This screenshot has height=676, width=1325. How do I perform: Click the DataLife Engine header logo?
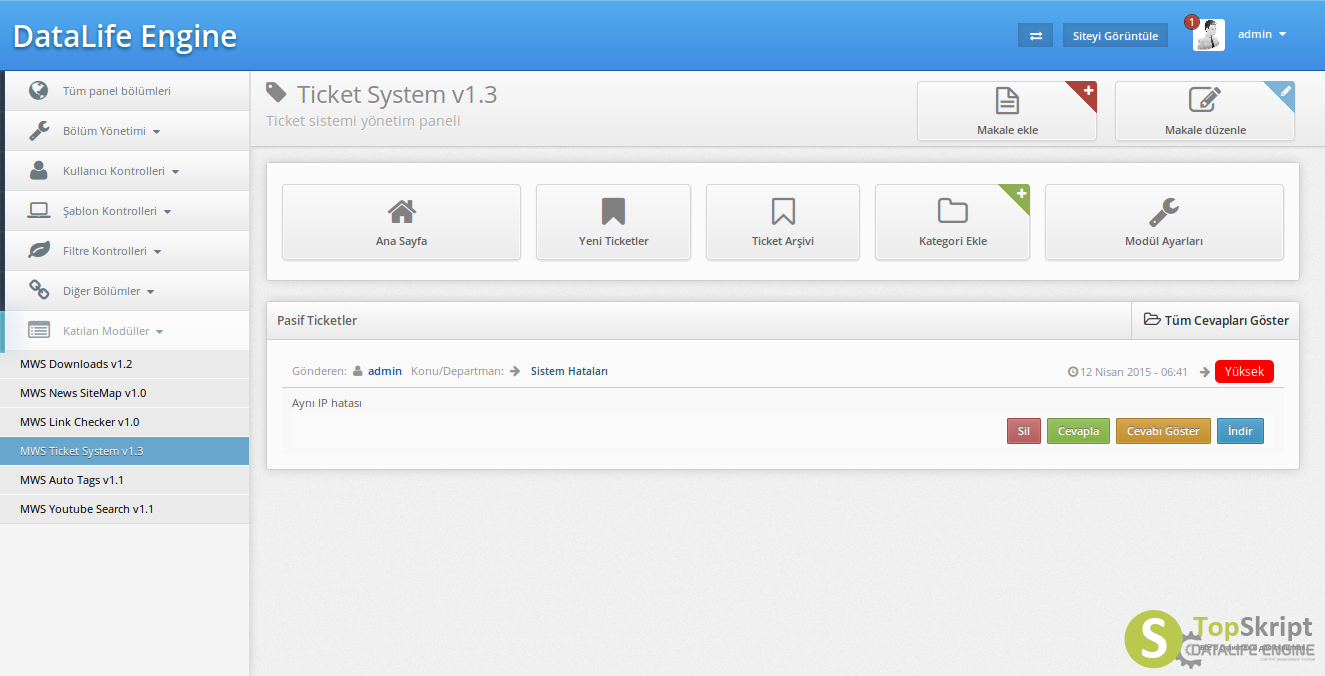coord(125,36)
